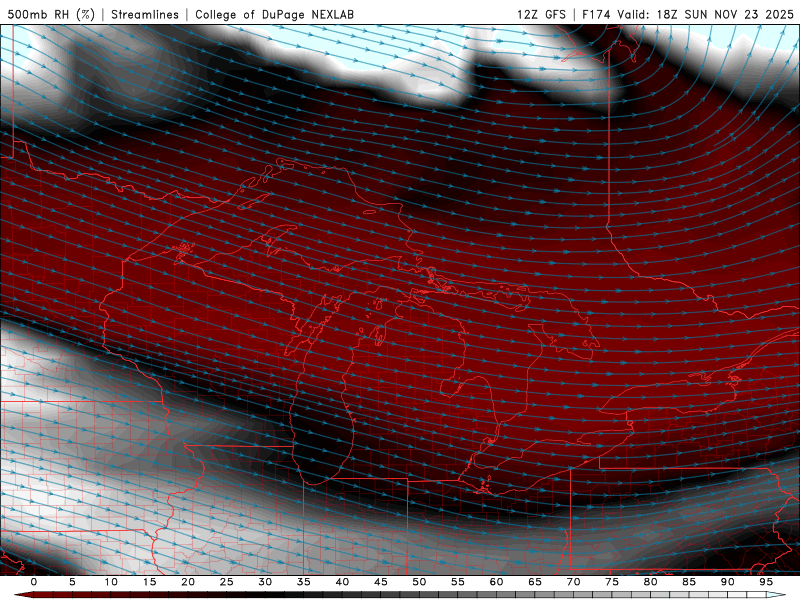800x600 pixels.
Task: Click the colorbar tick label "90"
Action: (727, 582)
